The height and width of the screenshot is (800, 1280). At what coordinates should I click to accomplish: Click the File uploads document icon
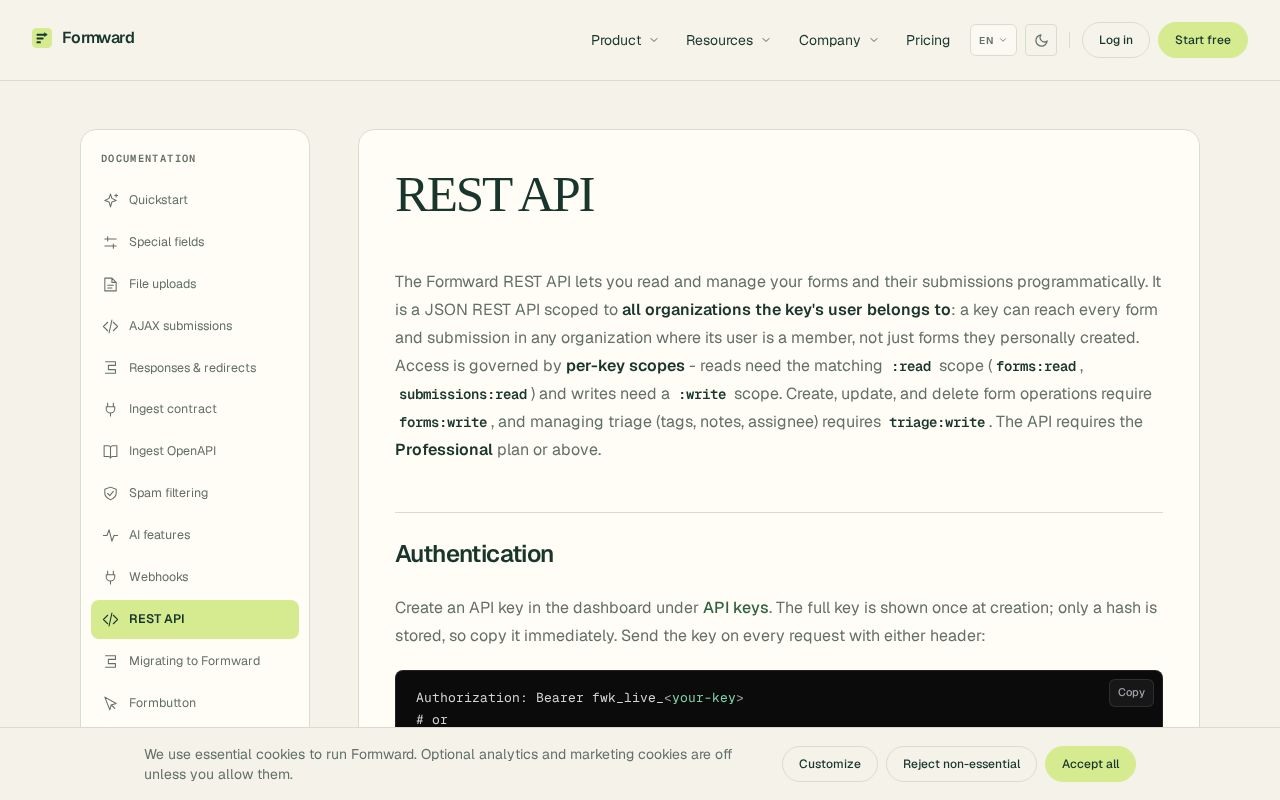pos(111,284)
